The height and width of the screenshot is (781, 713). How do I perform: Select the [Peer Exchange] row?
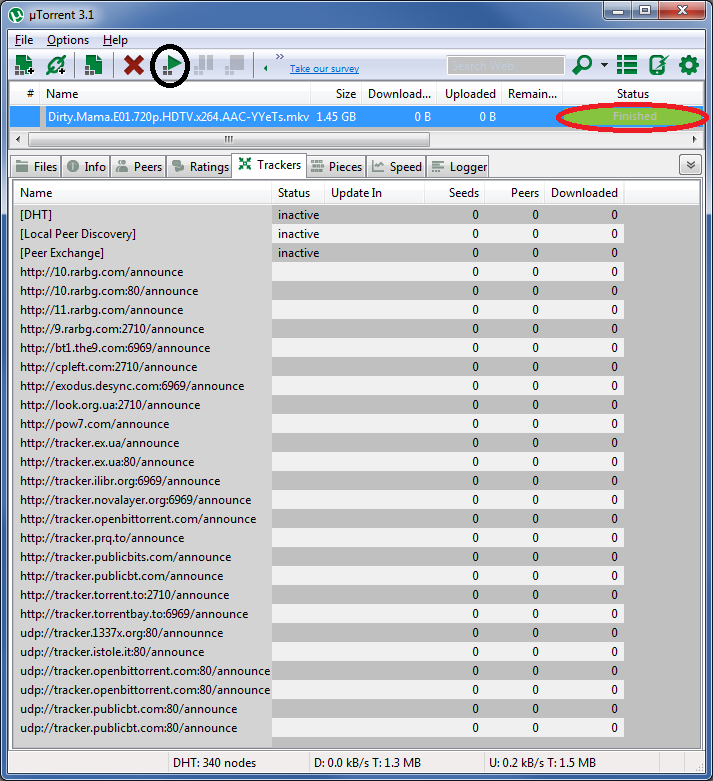click(319, 253)
